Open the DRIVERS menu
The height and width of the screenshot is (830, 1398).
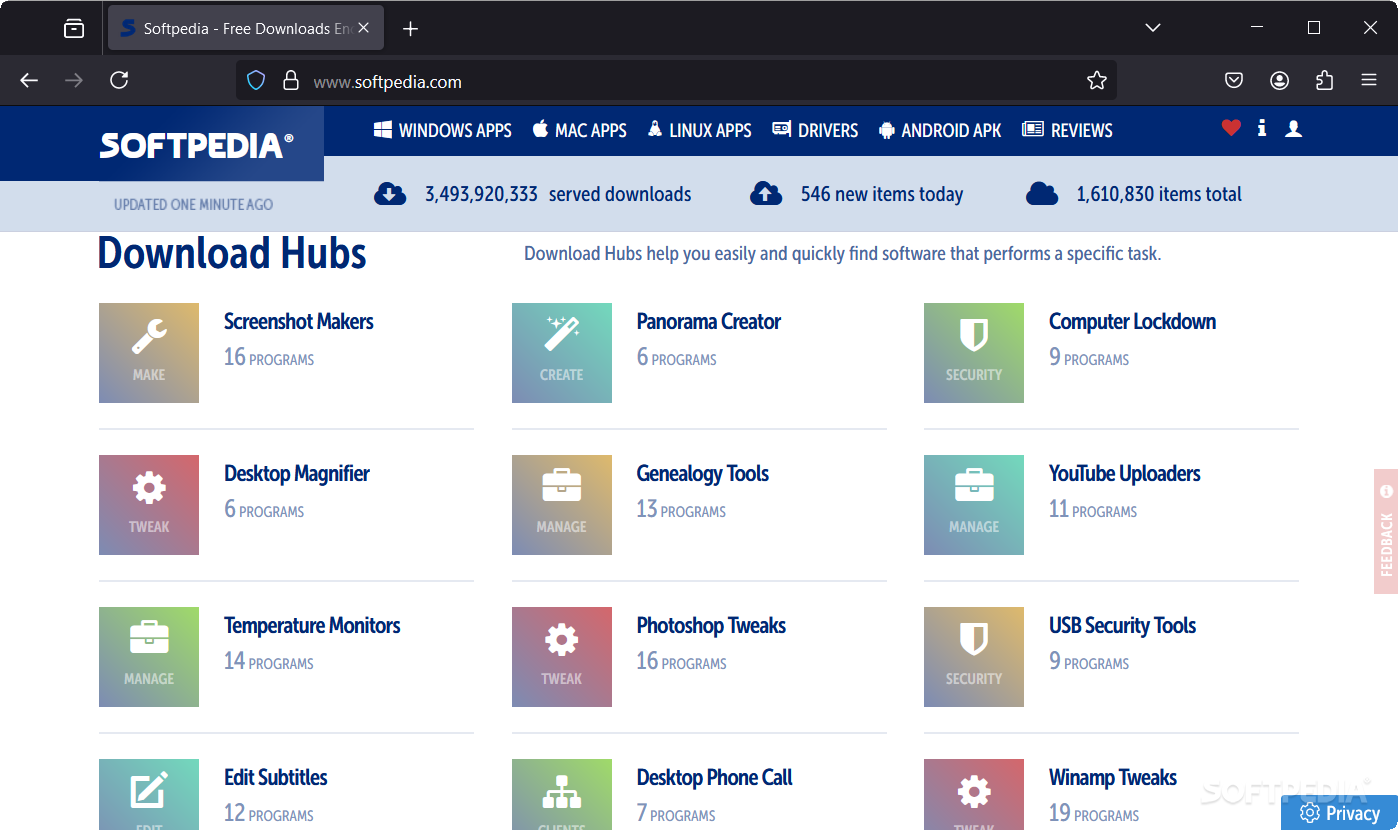pyautogui.click(x=815, y=130)
